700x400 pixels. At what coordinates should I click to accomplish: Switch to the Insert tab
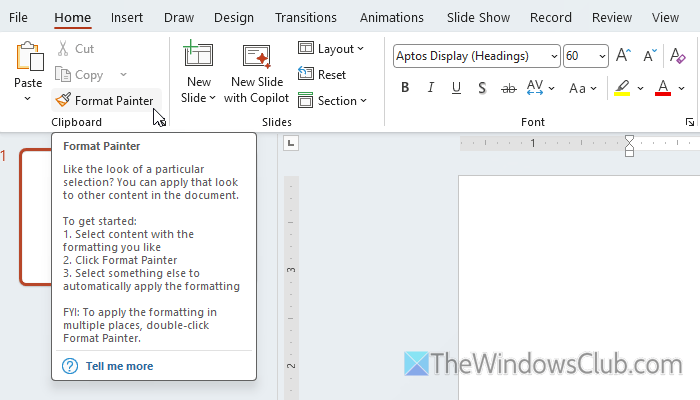127,17
